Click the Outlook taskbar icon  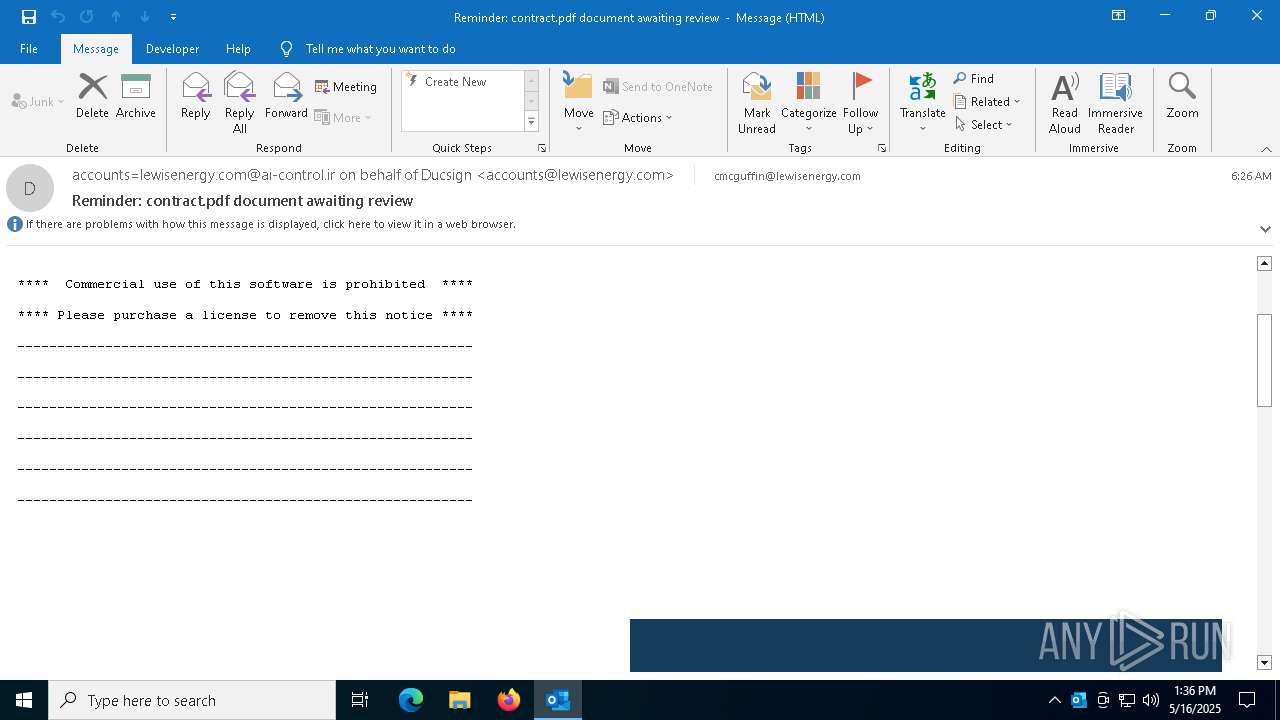(x=557, y=700)
